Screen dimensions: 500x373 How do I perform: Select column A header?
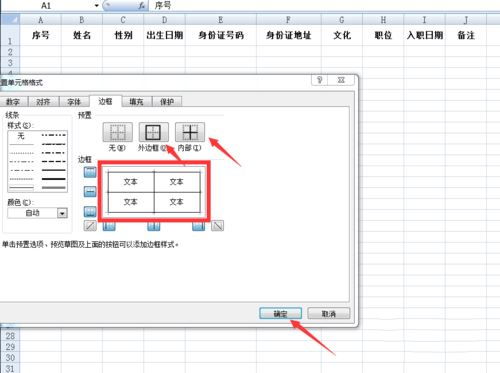(x=41, y=20)
